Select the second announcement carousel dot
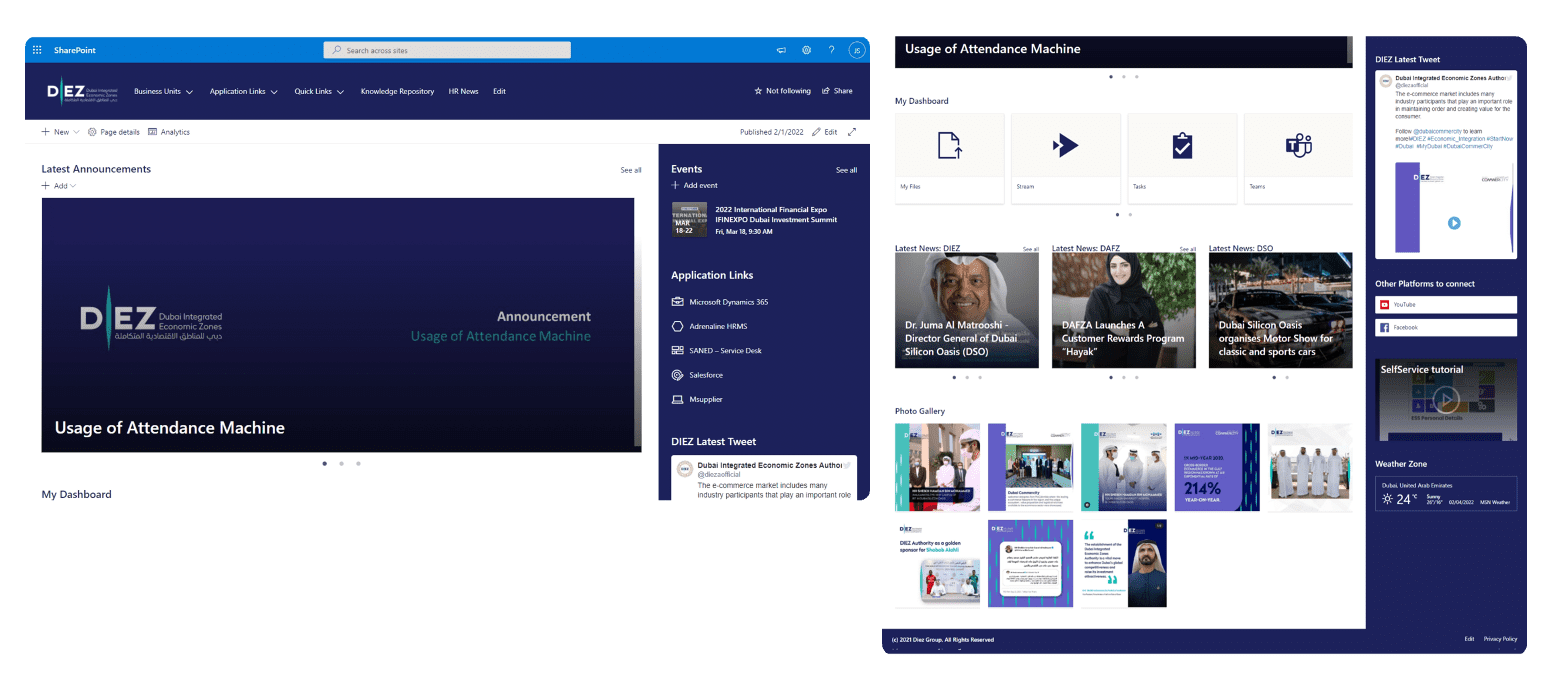 340,464
